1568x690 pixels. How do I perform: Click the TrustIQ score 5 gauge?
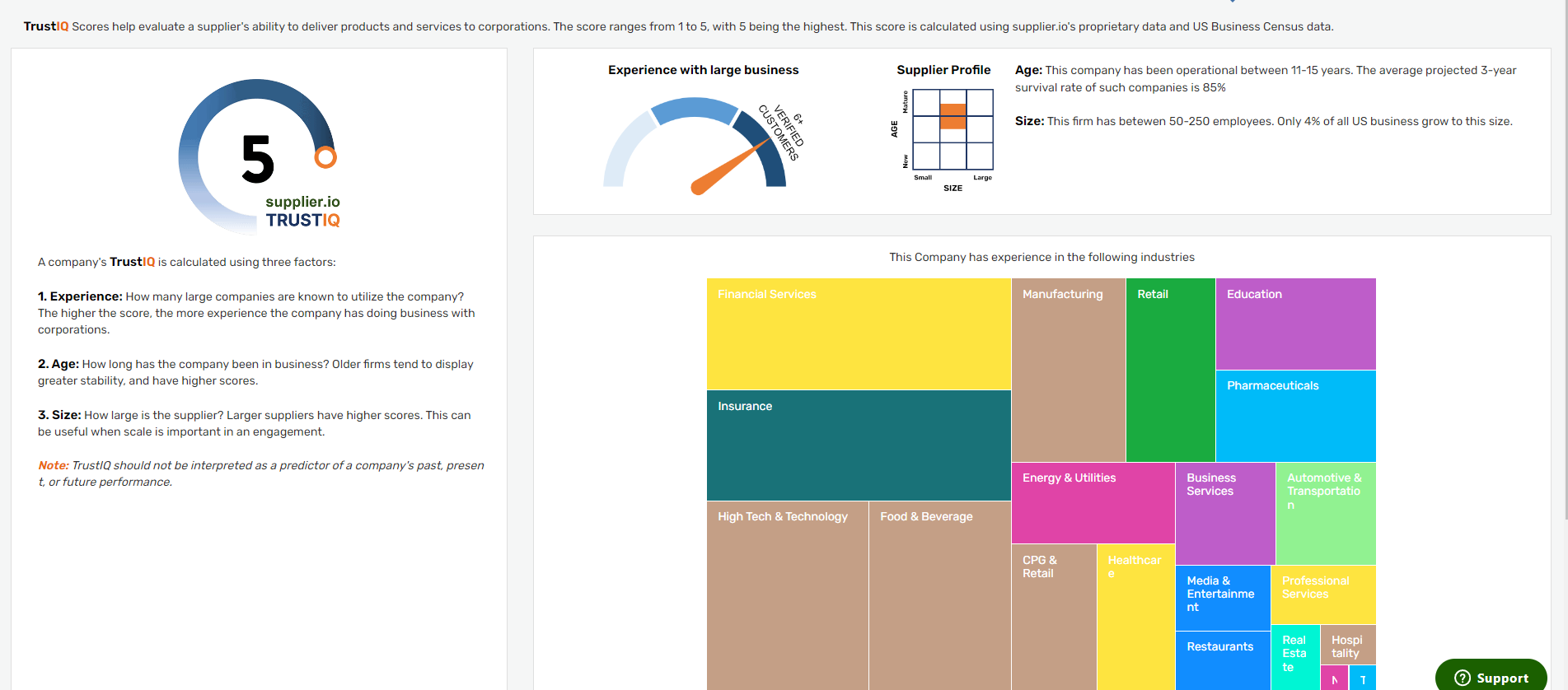[x=258, y=157]
